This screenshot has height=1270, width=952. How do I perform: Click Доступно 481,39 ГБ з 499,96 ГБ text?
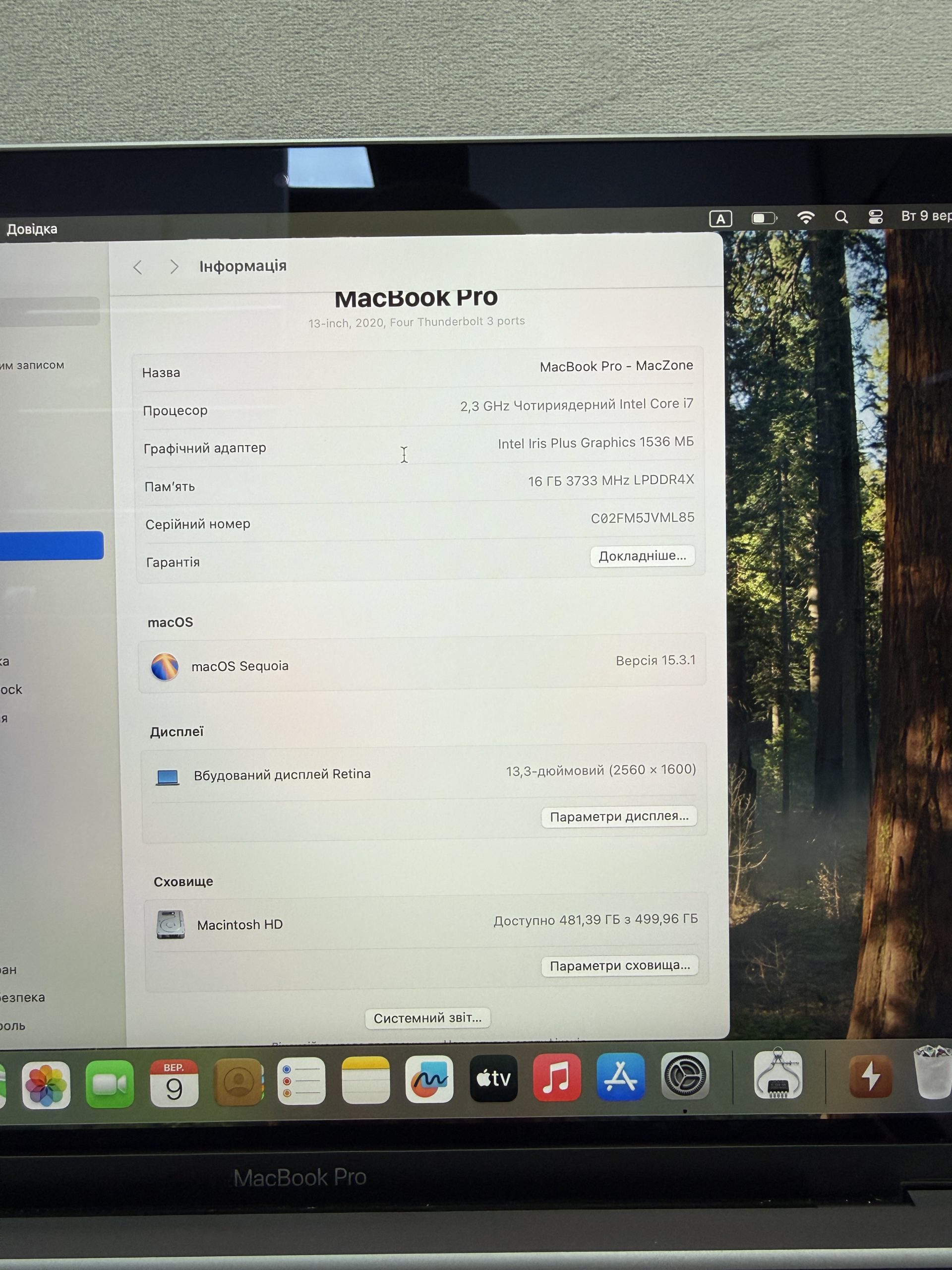(x=595, y=920)
